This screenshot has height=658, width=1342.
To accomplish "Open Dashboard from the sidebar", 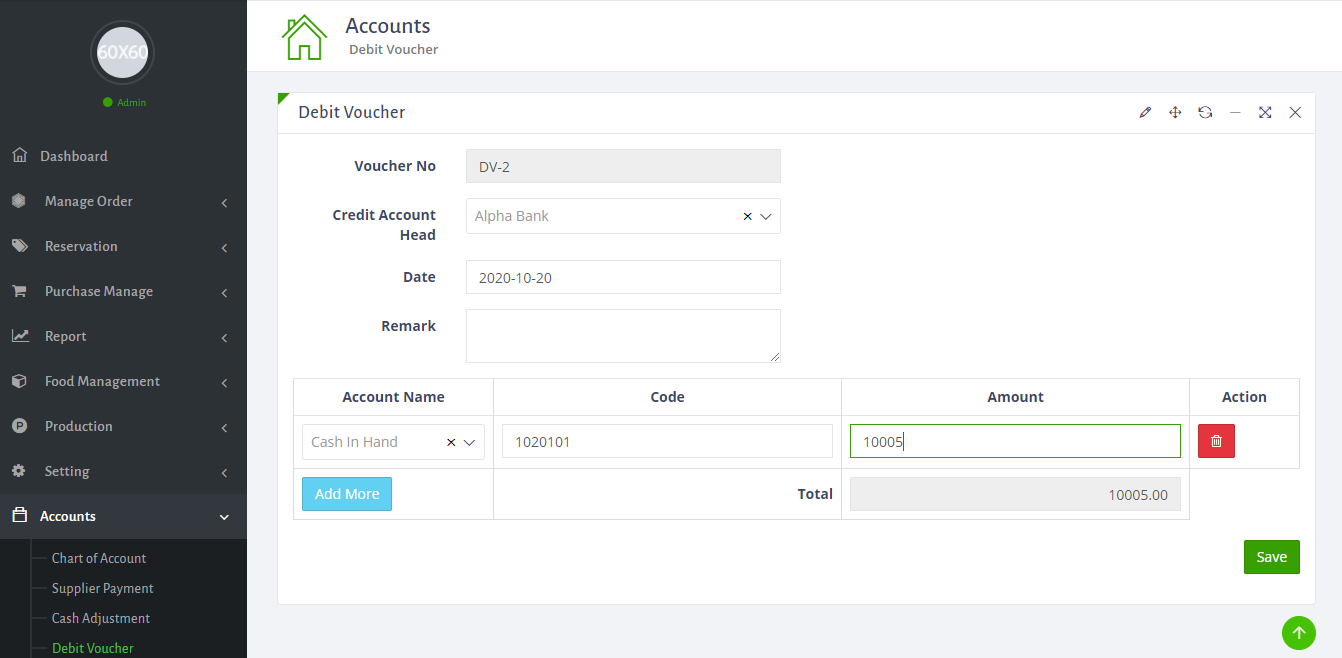I will tap(73, 156).
